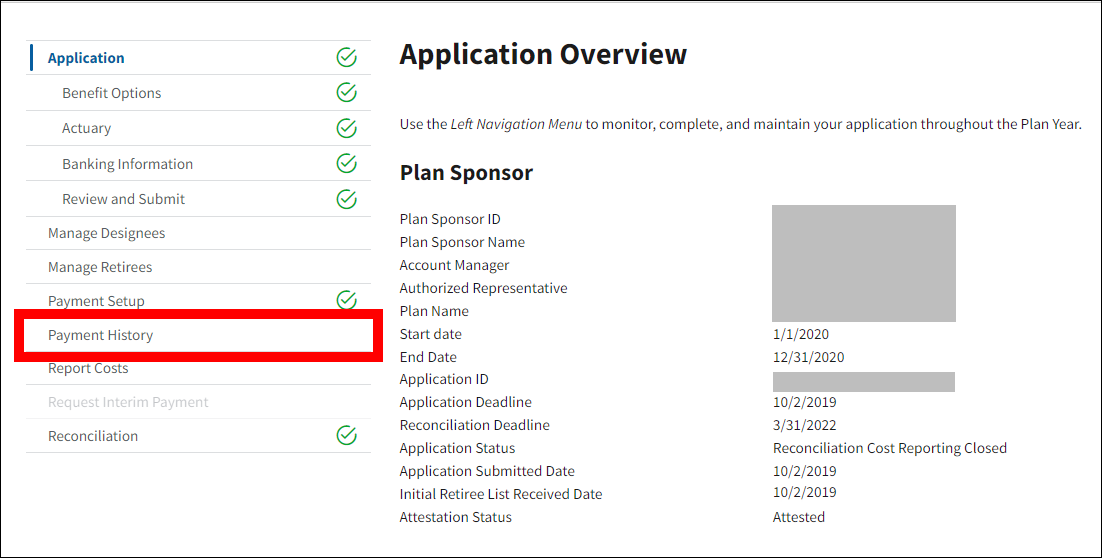
Task: Click the completed checkmark beside Actuary
Action: 346,128
